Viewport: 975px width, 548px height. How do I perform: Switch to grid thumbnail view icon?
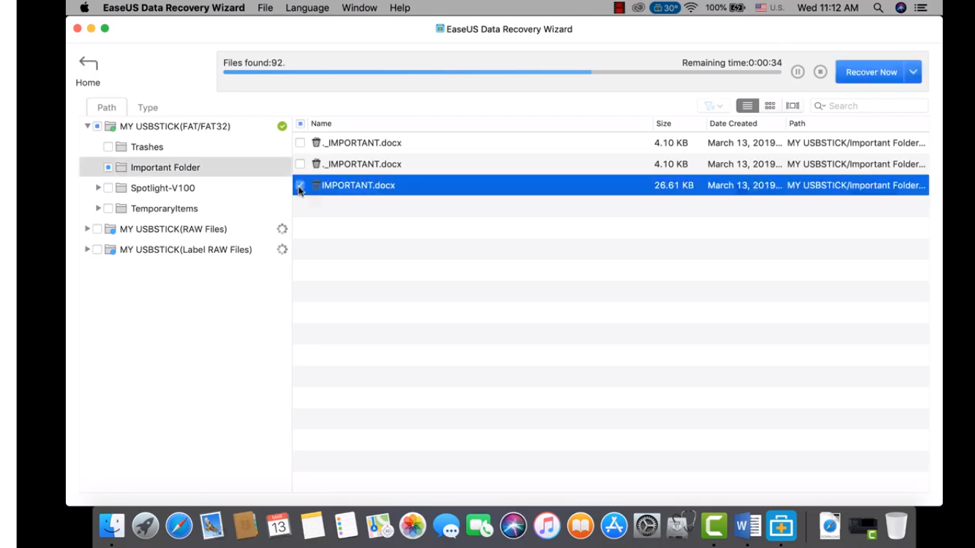click(x=770, y=106)
